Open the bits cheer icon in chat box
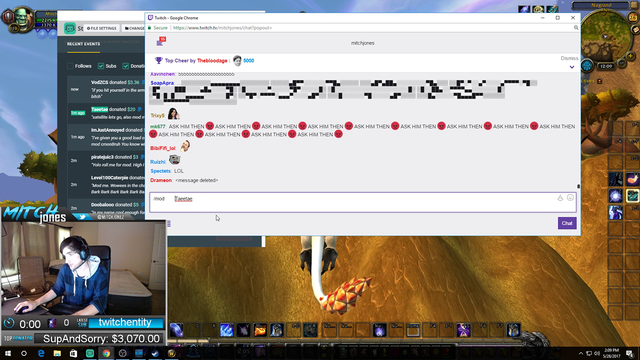640x360 pixels. point(560,198)
